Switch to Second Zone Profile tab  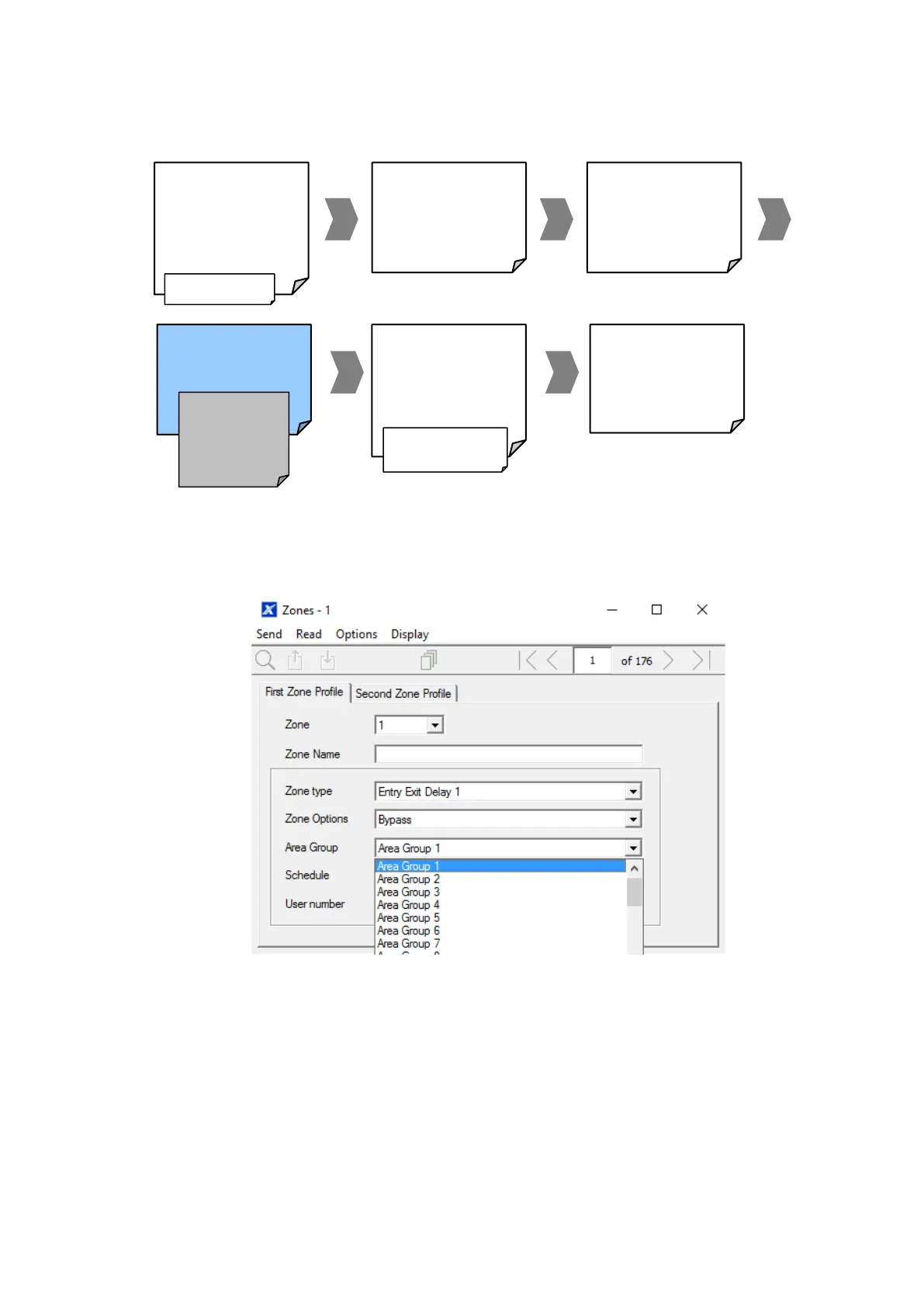point(403,694)
